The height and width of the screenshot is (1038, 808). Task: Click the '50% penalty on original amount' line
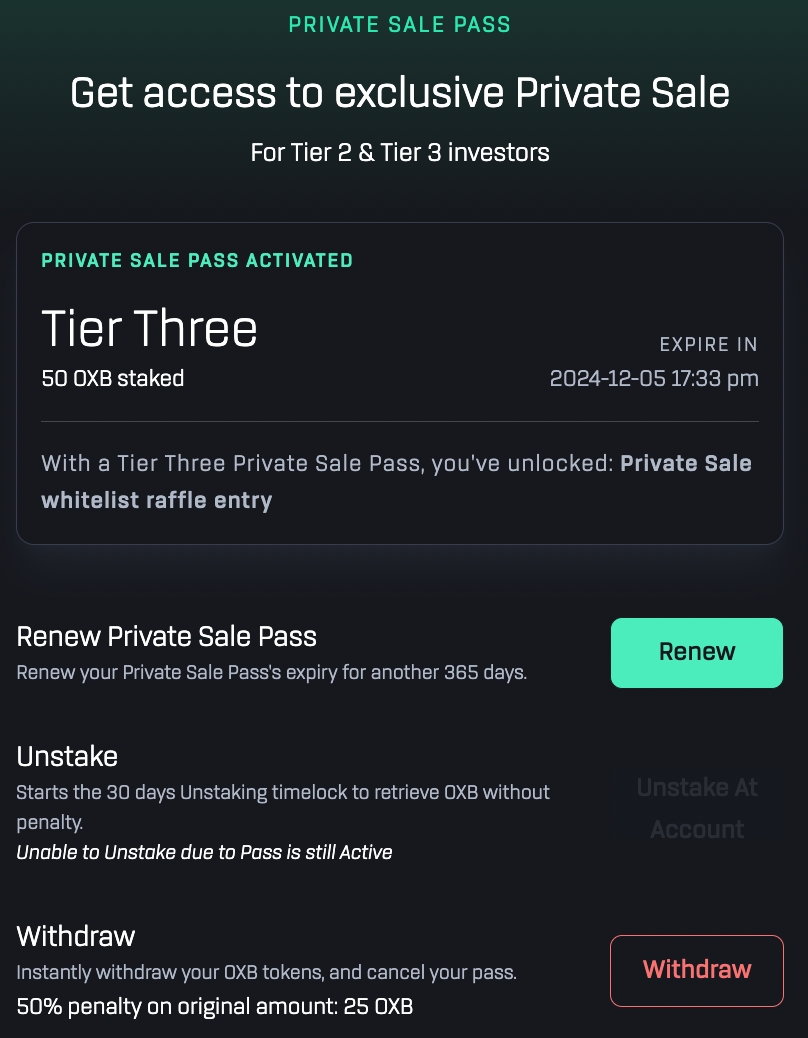click(x=215, y=1006)
